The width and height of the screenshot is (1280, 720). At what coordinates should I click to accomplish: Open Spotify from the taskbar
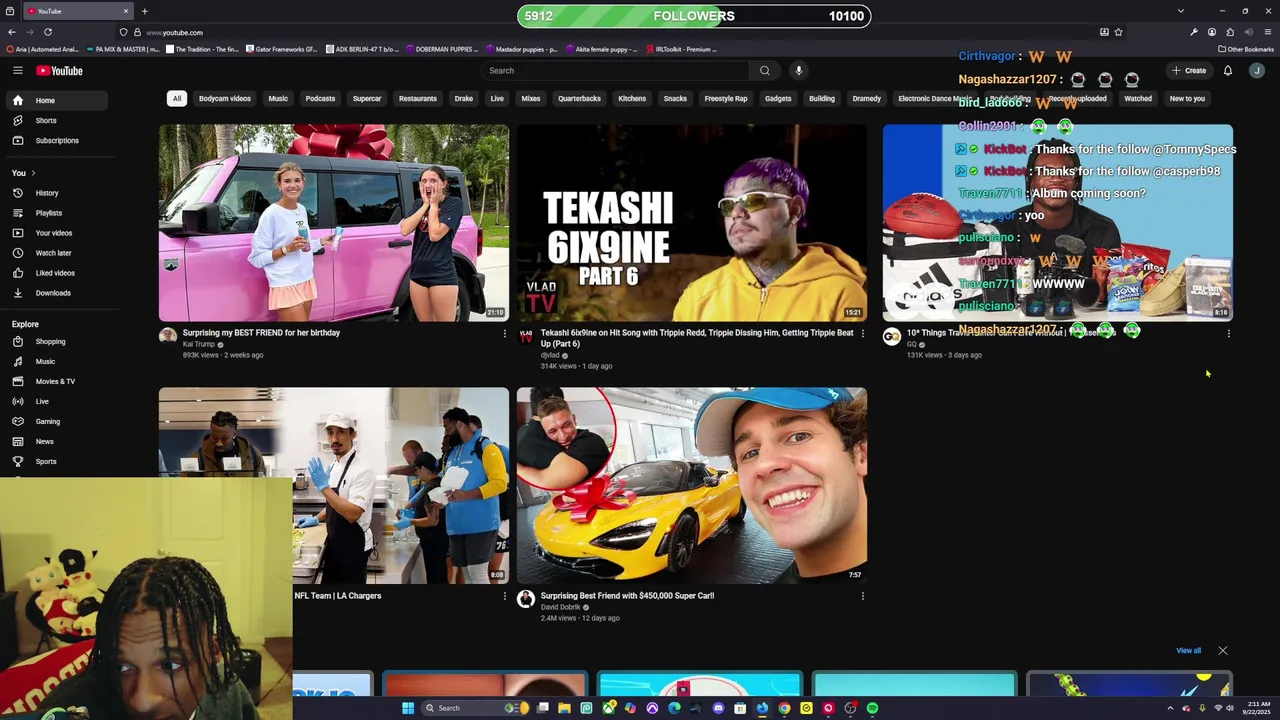click(872, 708)
